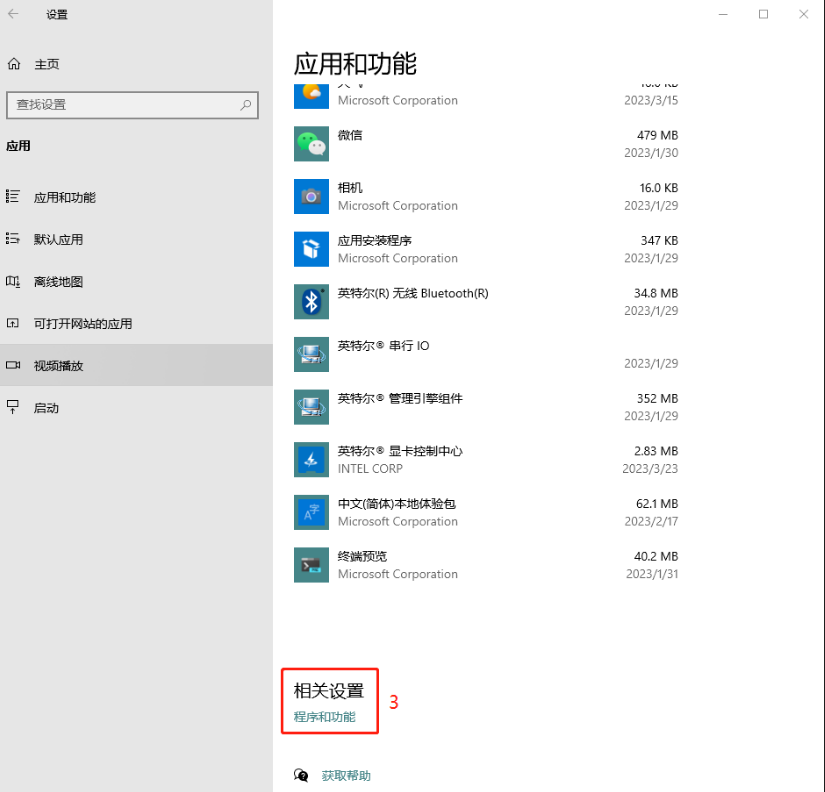Image resolution: width=825 pixels, height=792 pixels.
Task: Click the Intel Bluetooth app icon
Action: 311,302
